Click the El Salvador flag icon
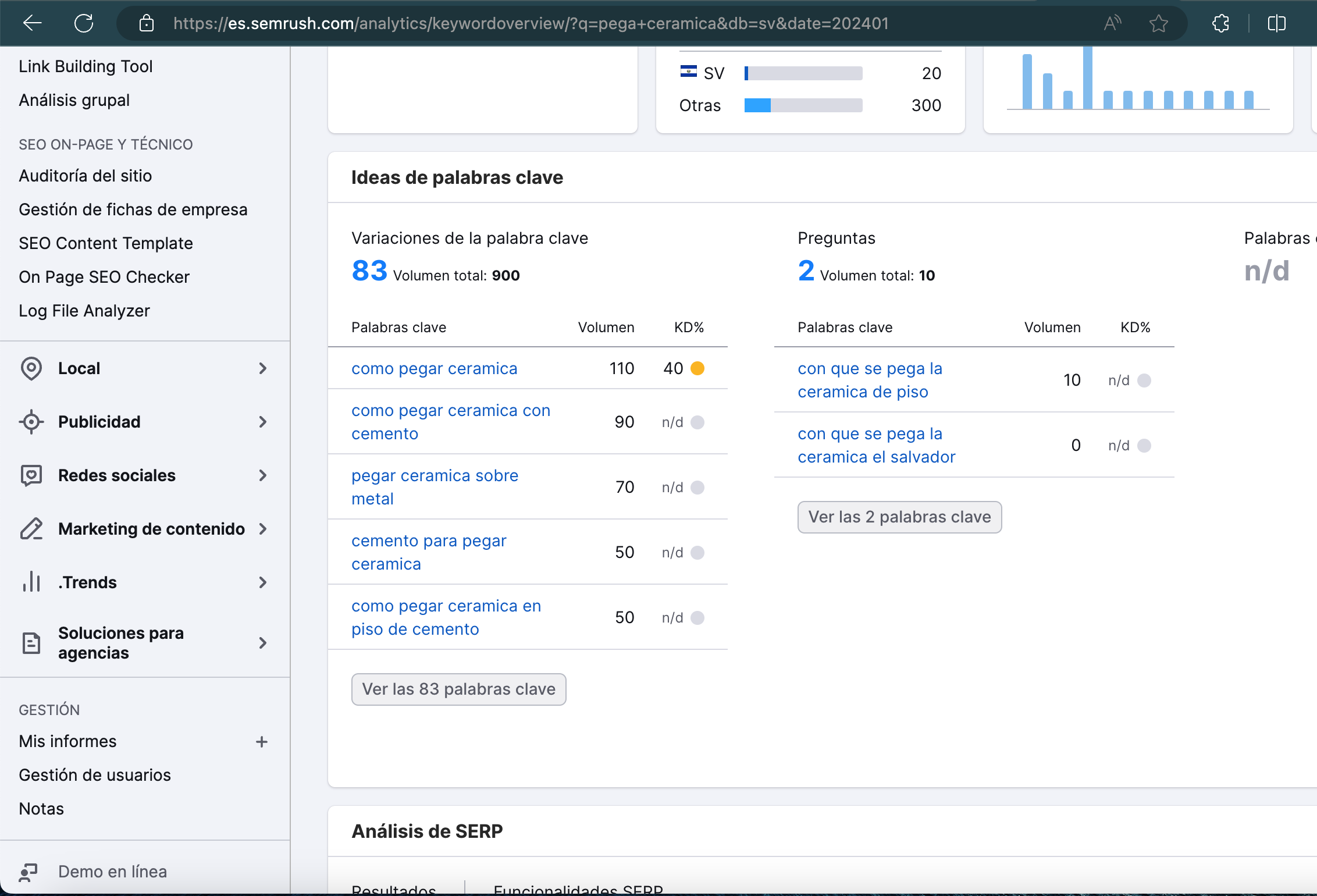The height and width of the screenshot is (896, 1317). point(689,72)
